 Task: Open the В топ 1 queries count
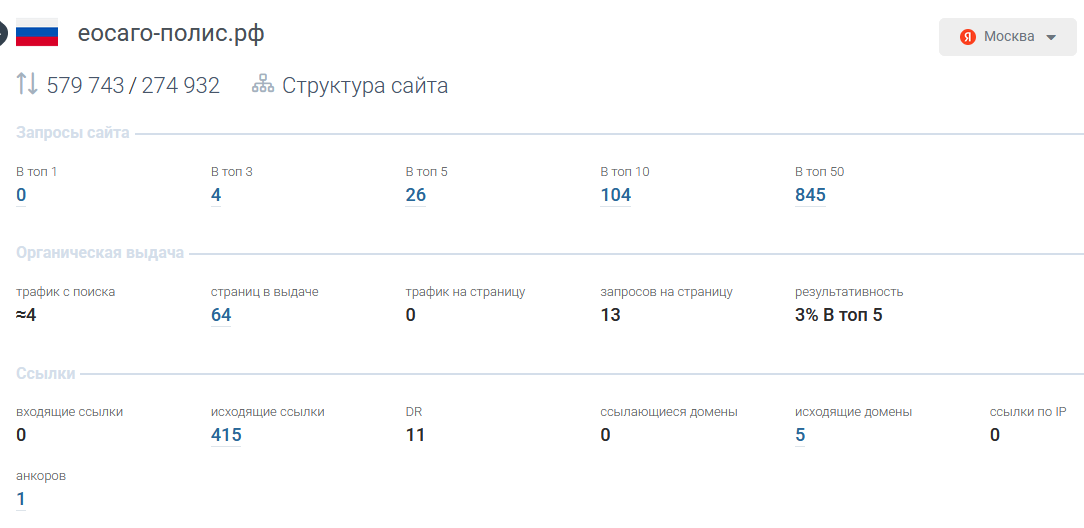[x=21, y=195]
